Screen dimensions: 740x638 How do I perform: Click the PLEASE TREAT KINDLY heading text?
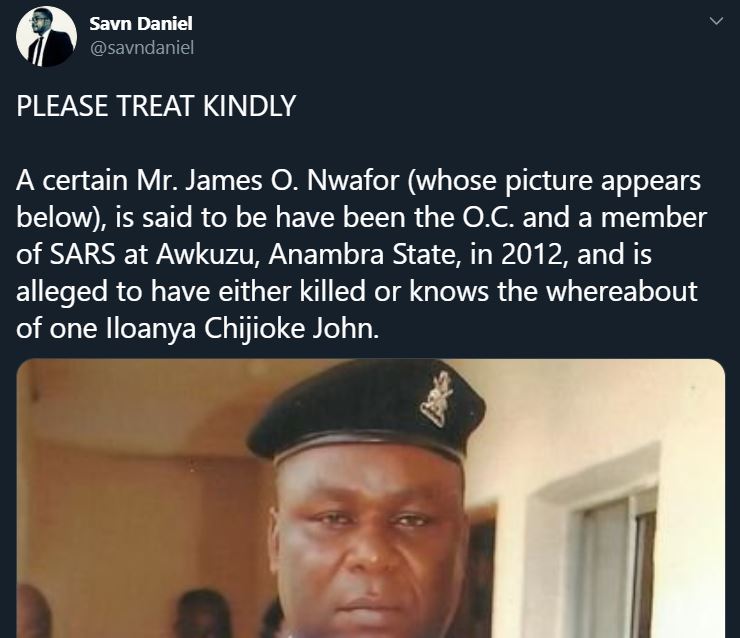[x=156, y=106]
